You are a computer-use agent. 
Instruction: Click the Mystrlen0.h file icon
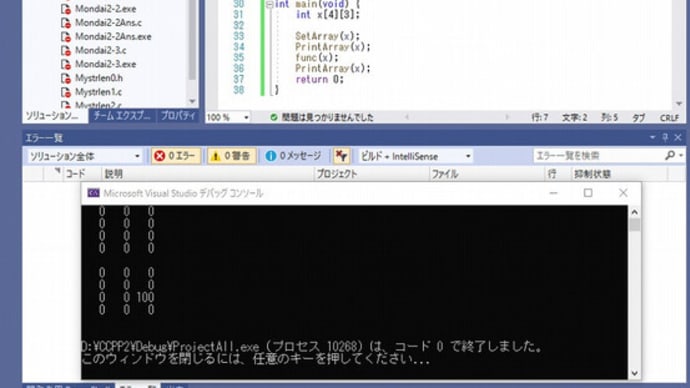click(x=66, y=78)
